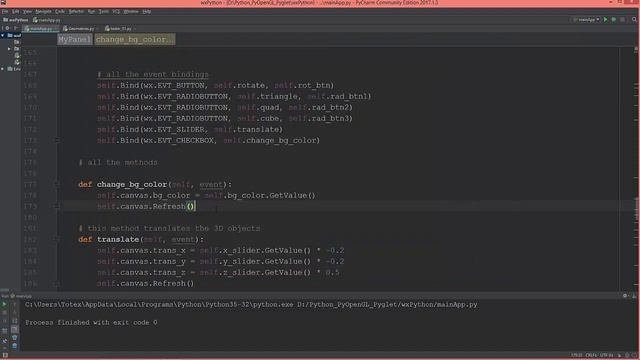Open Search Everywhere magnifier icon

pyautogui.click(x=634, y=20)
